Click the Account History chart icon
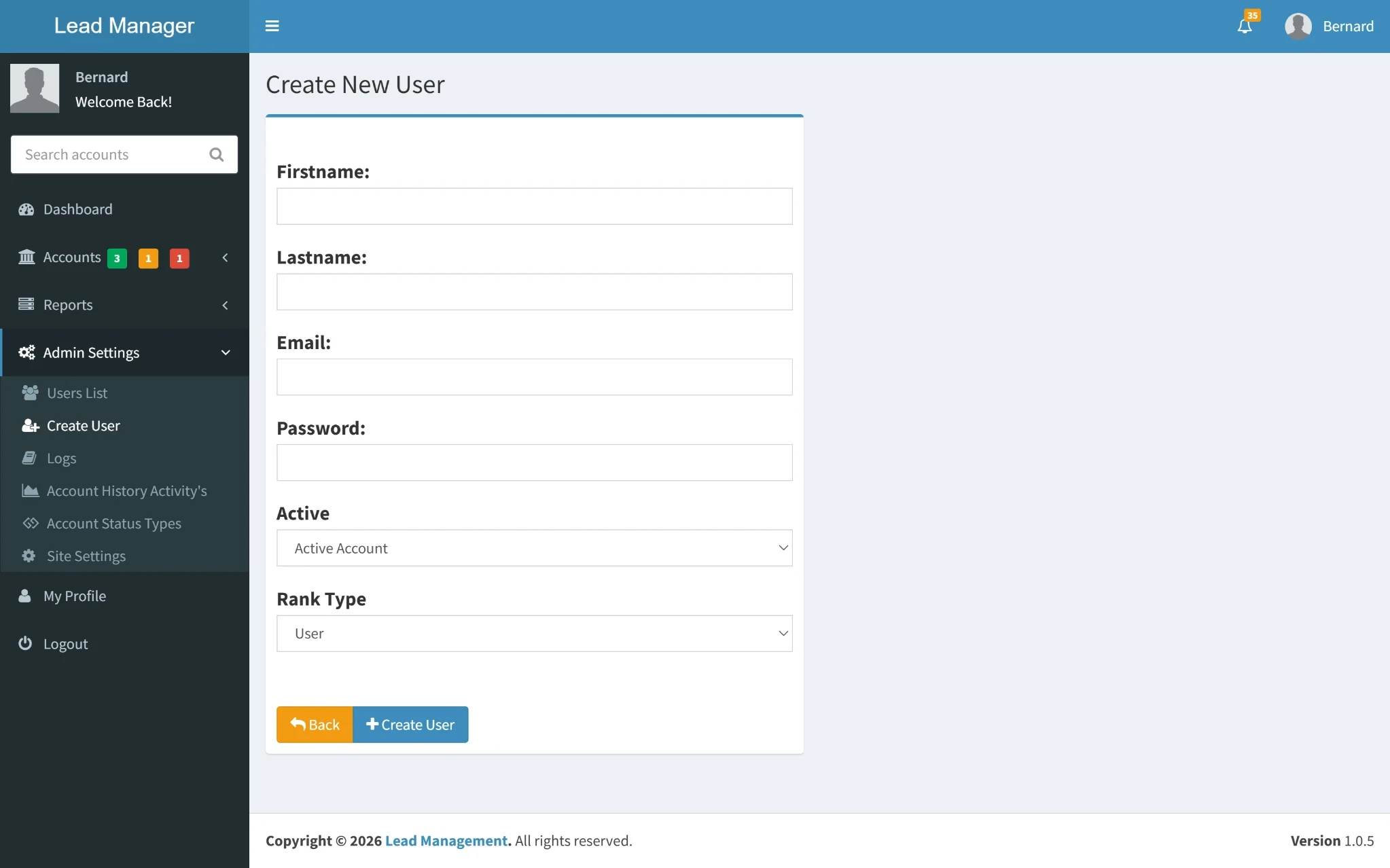The width and height of the screenshot is (1390, 868). tap(30, 490)
